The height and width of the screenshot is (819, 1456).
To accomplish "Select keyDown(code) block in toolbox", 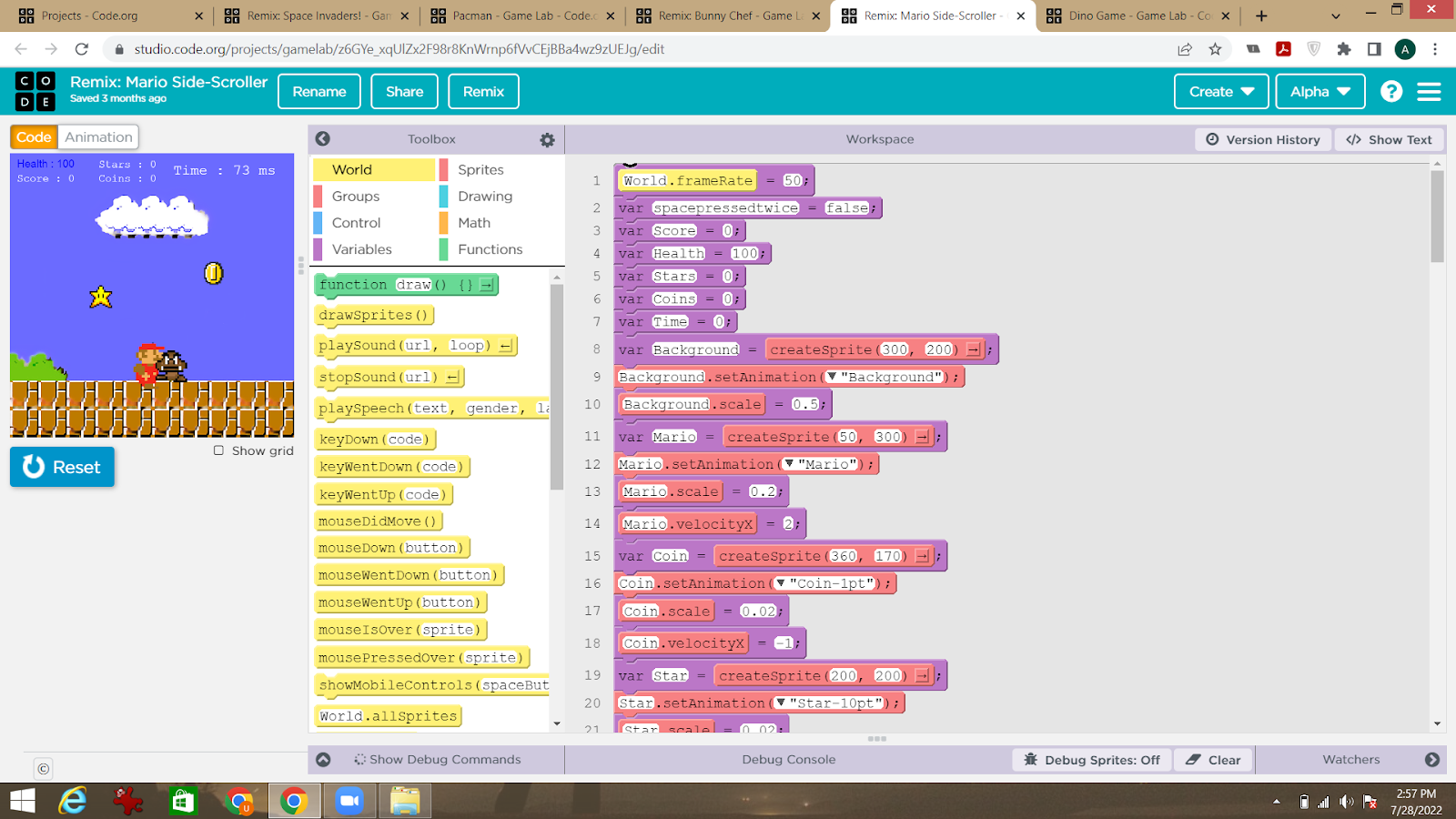I will point(375,439).
